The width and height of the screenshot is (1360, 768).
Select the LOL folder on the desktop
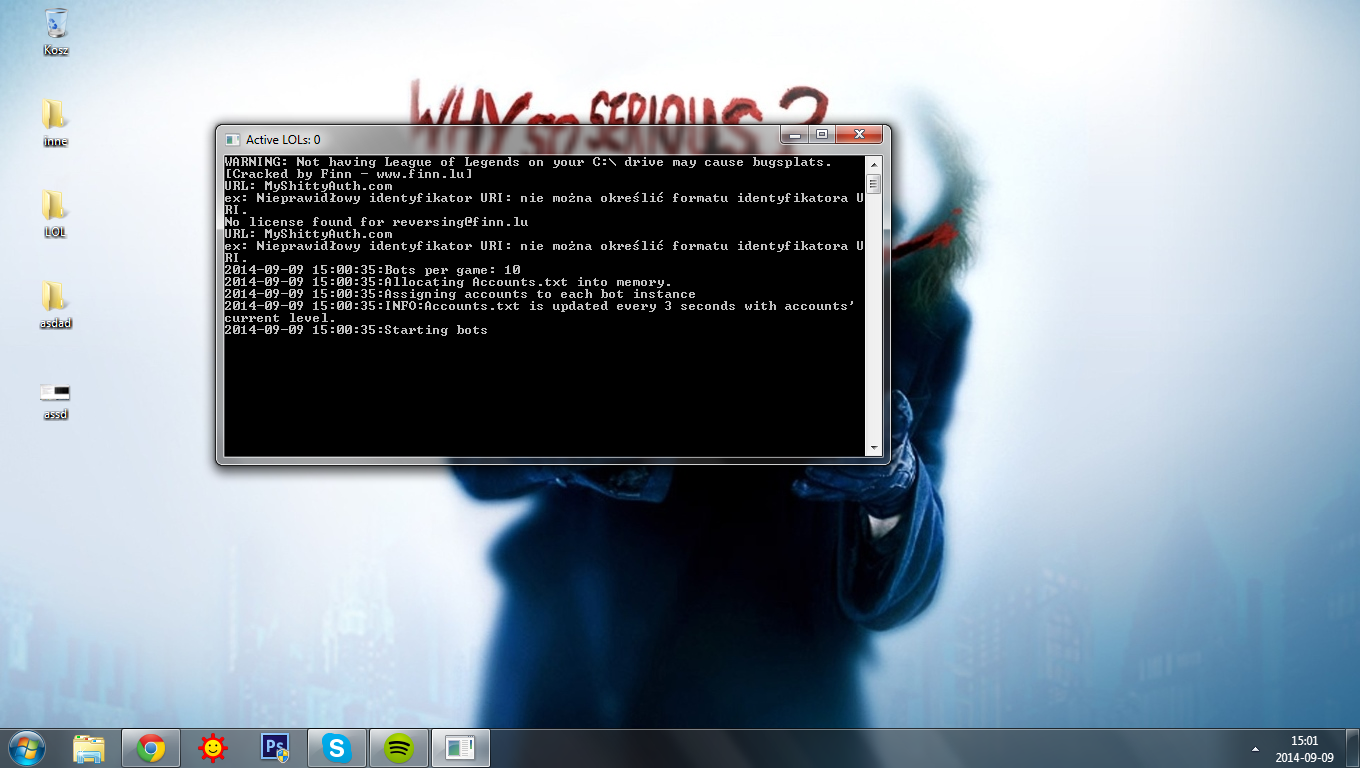pyautogui.click(x=55, y=214)
